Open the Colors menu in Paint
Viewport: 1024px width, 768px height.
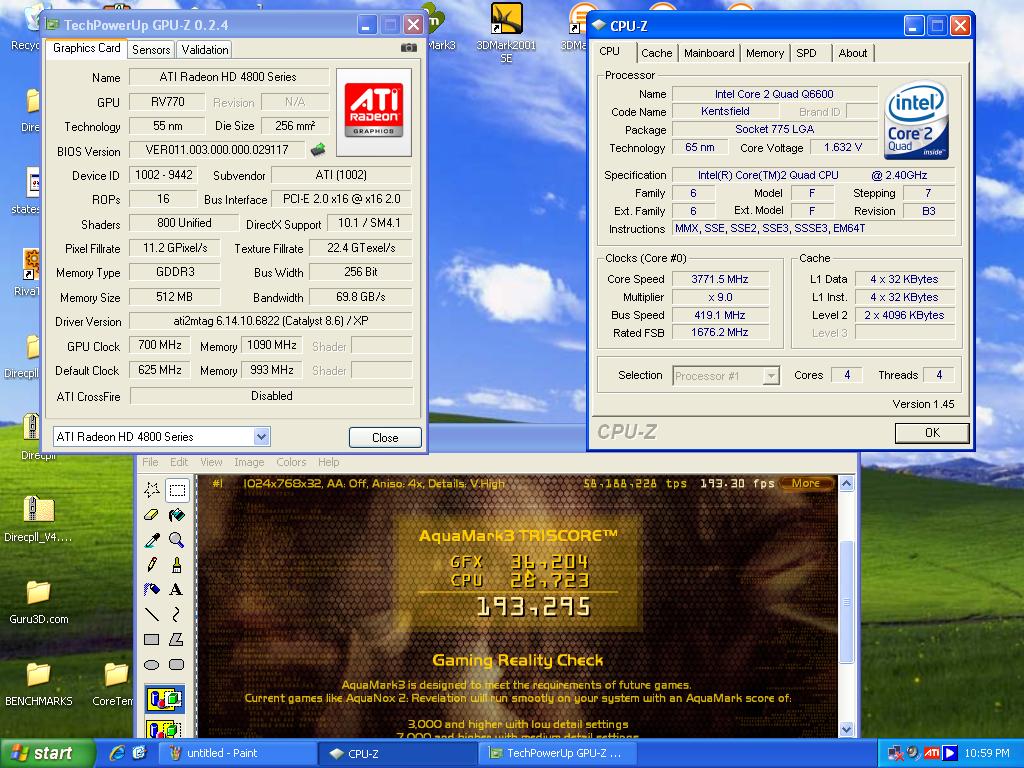(x=291, y=462)
